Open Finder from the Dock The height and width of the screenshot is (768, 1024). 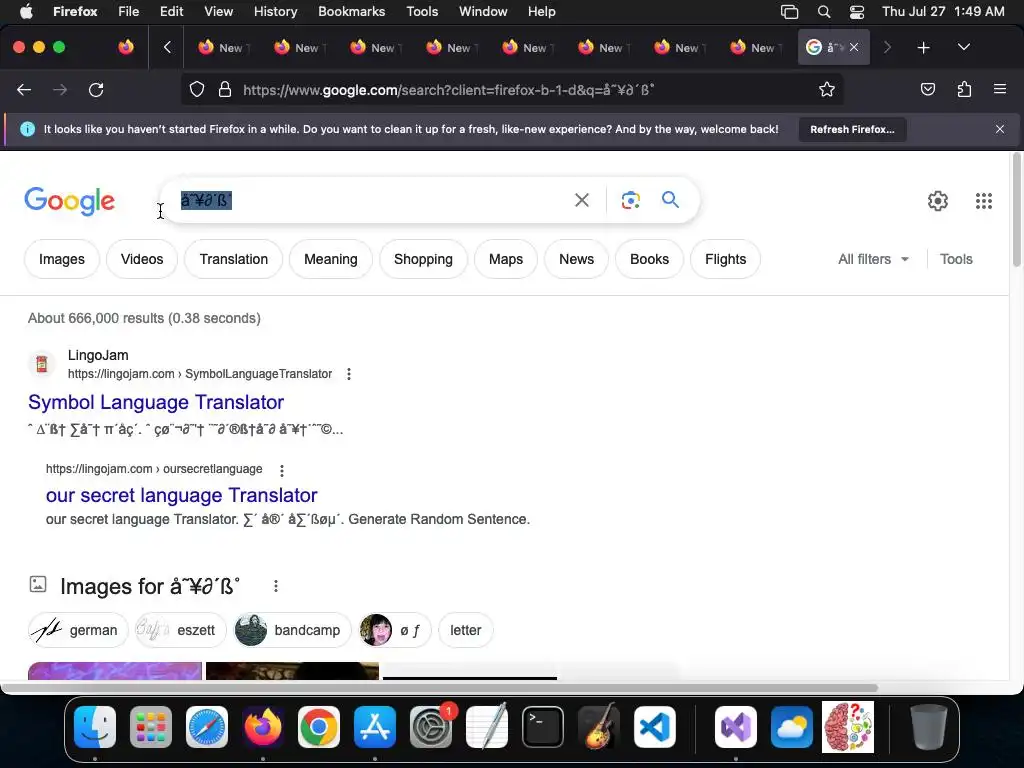tap(95, 727)
